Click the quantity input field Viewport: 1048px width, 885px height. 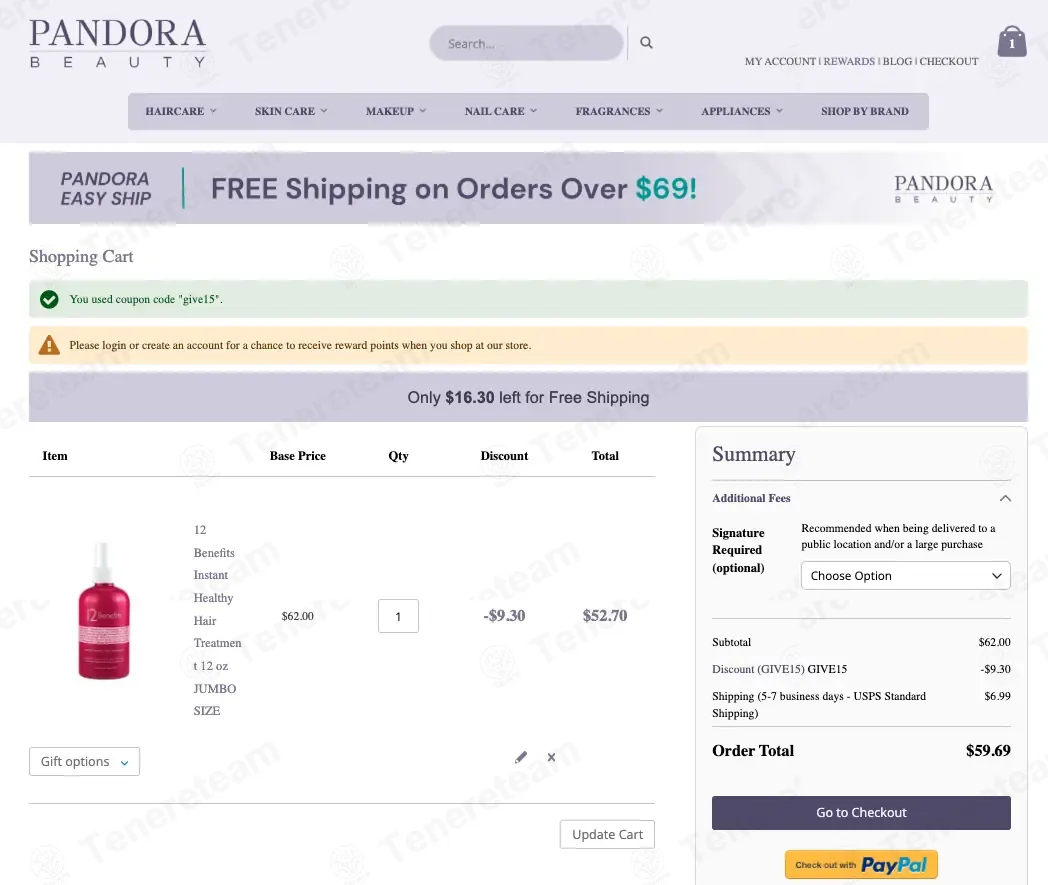point(398,616)
